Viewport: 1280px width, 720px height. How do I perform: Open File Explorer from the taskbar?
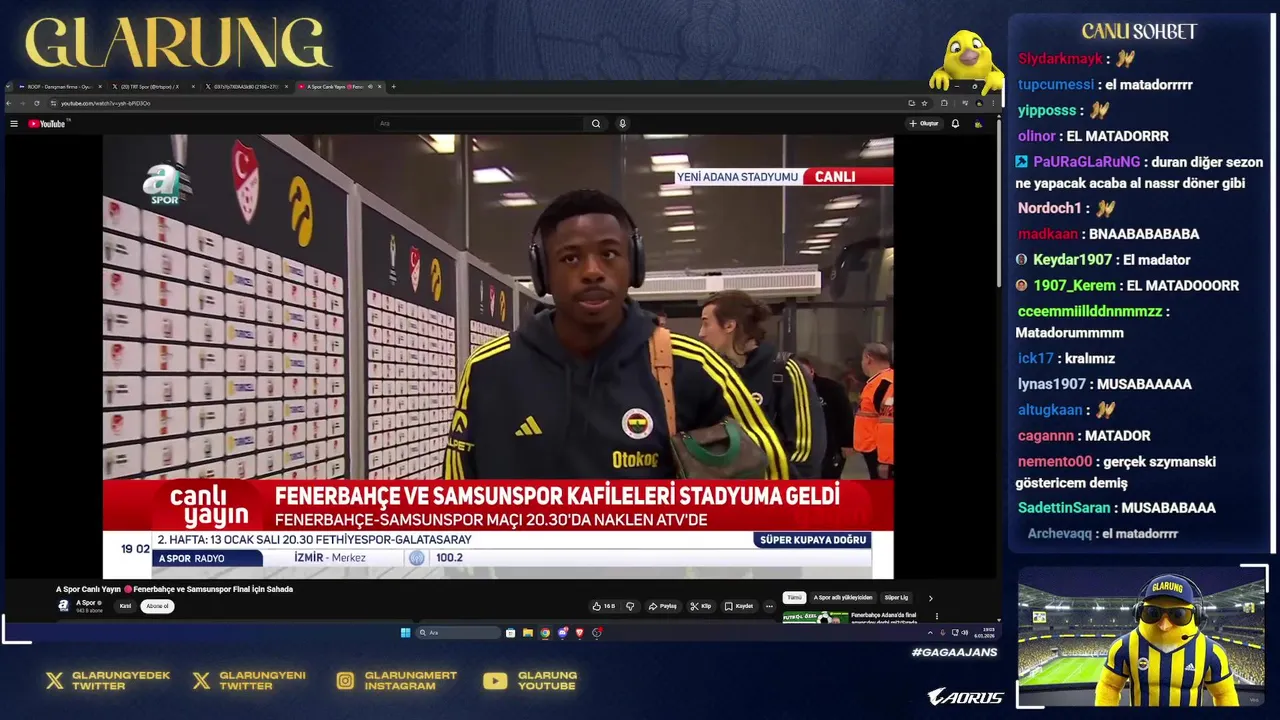[x=527, y=633]
